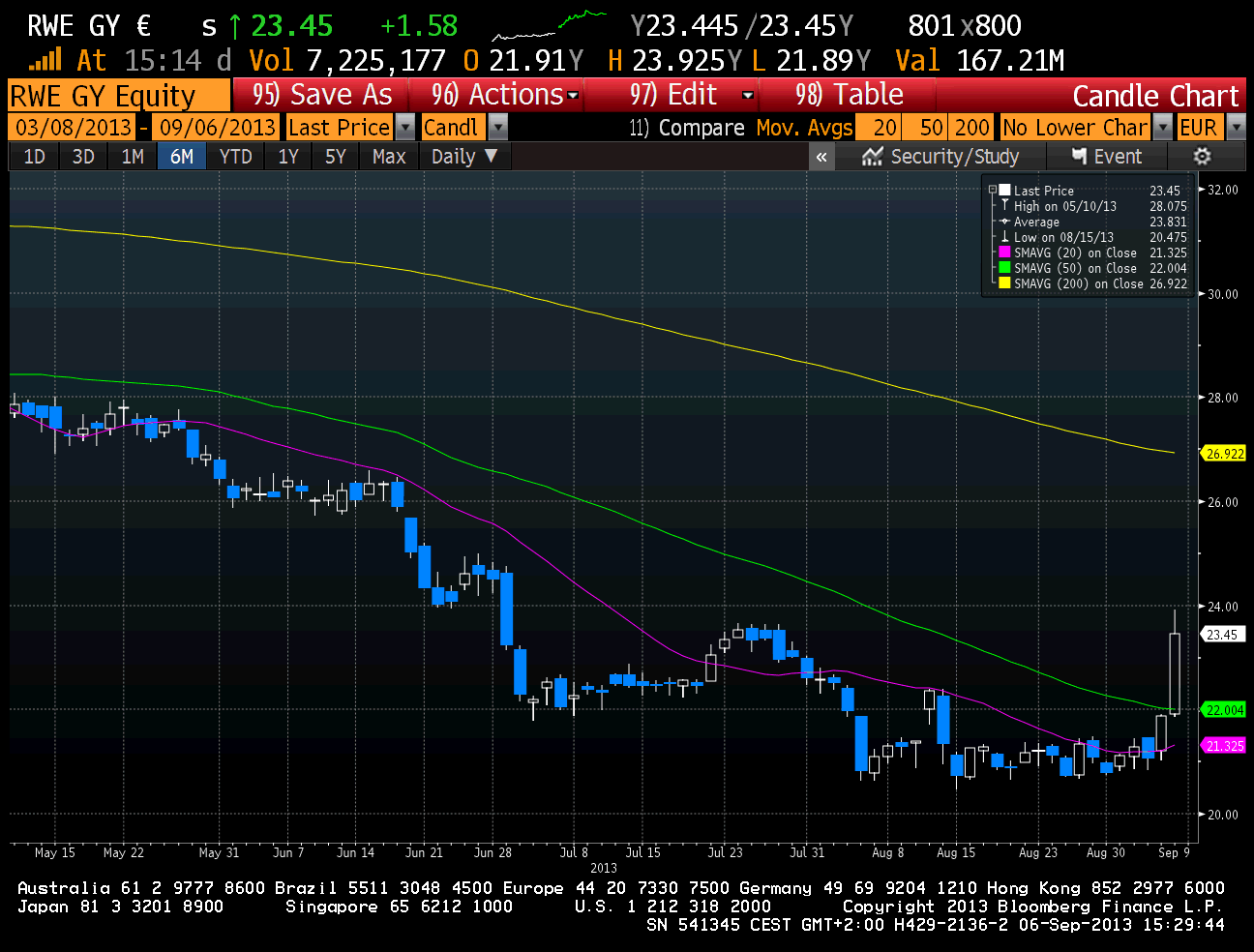Click the white Last Price legend marker

(x=1004, y=191)
